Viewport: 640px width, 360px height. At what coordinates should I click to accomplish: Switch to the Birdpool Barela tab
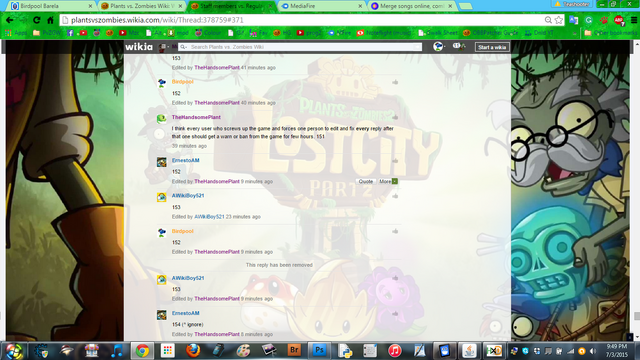[x=51, y=6]
